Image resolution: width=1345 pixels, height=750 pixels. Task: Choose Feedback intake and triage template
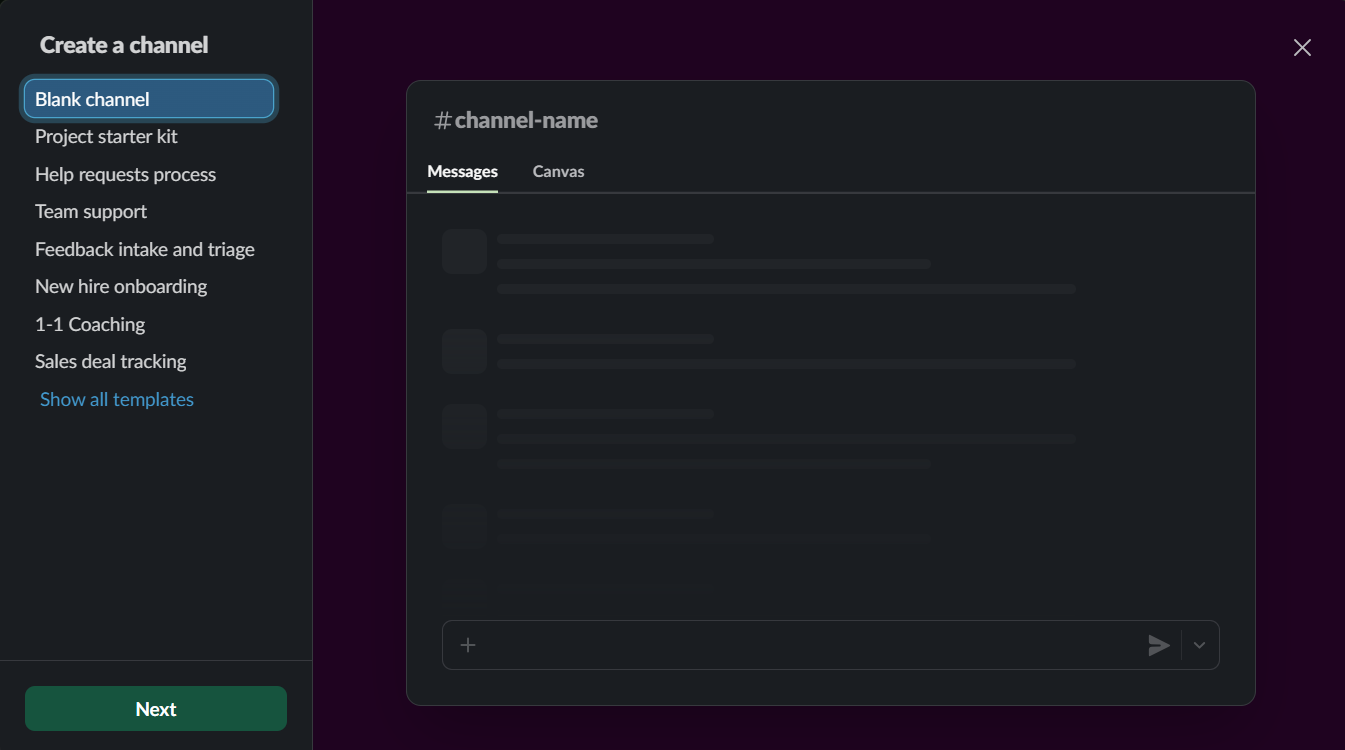(145, 249)
